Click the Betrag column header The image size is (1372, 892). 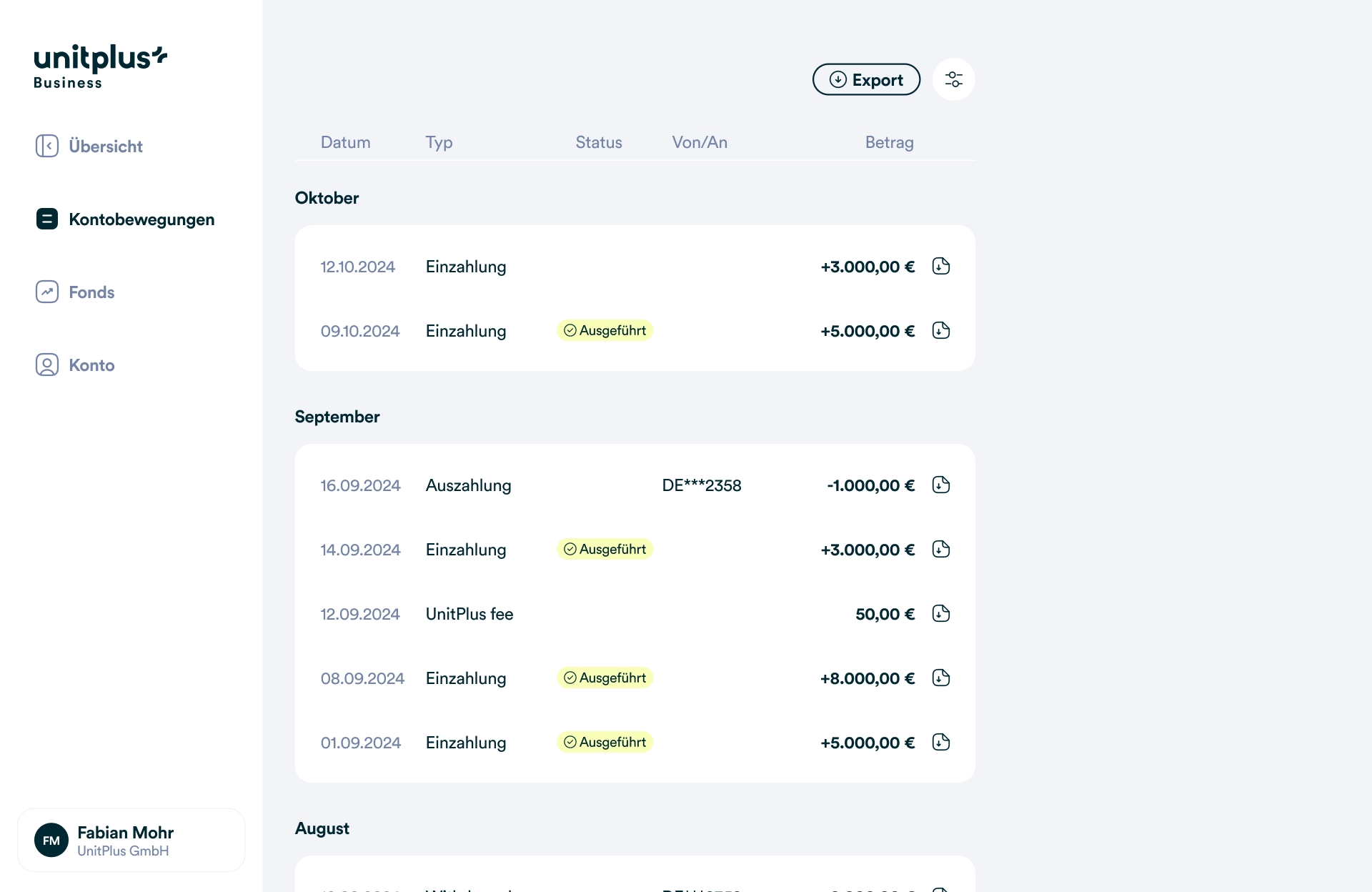pos(889,142)
